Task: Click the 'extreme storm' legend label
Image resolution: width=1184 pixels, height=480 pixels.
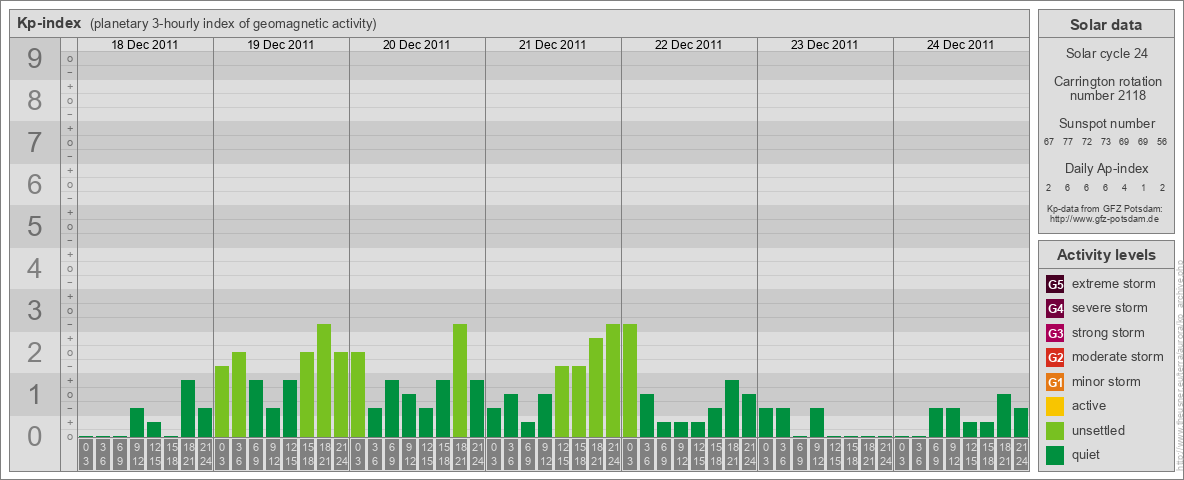Action: coord(1114,284)
